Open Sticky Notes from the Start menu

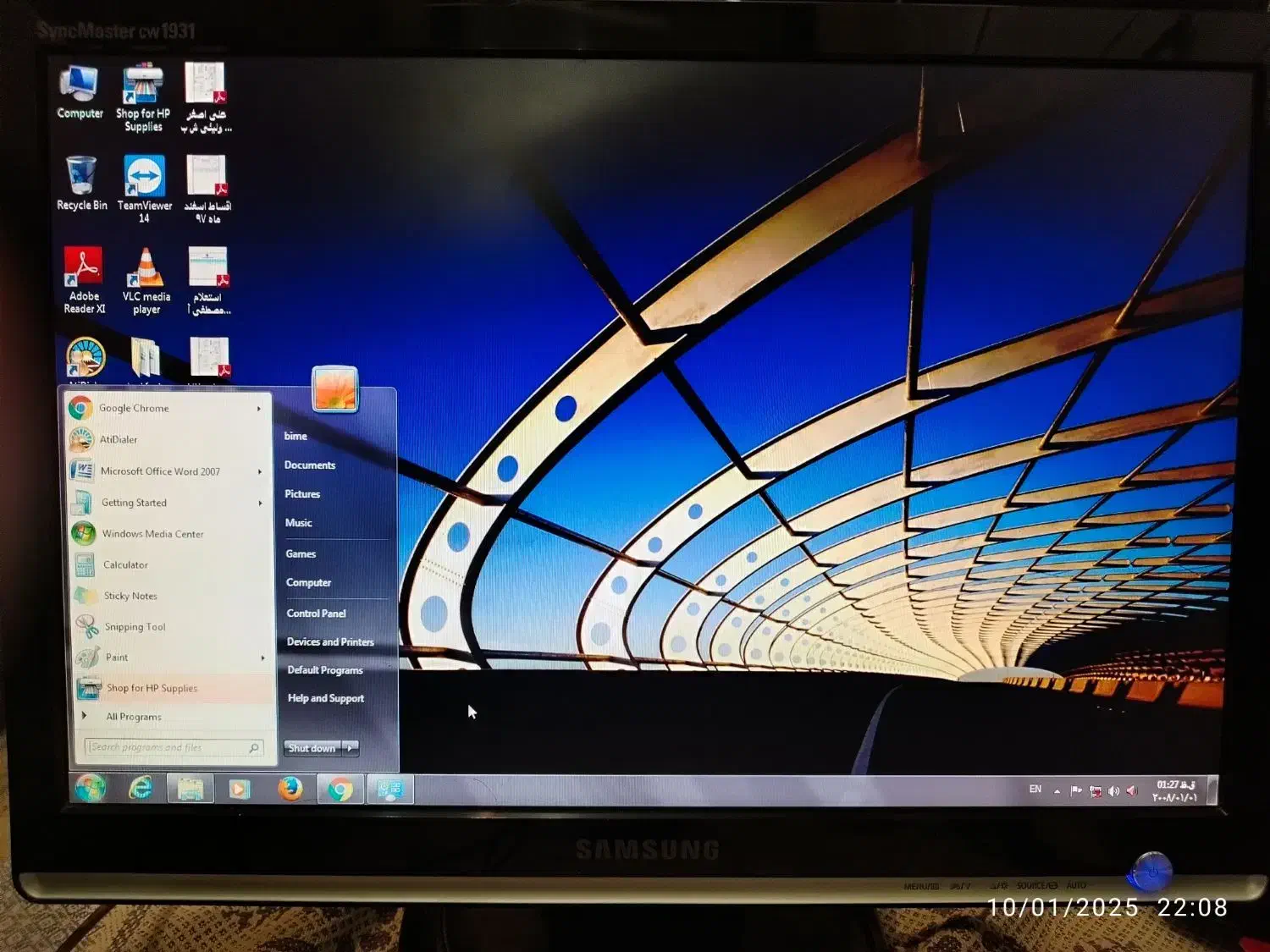[174, 596]
